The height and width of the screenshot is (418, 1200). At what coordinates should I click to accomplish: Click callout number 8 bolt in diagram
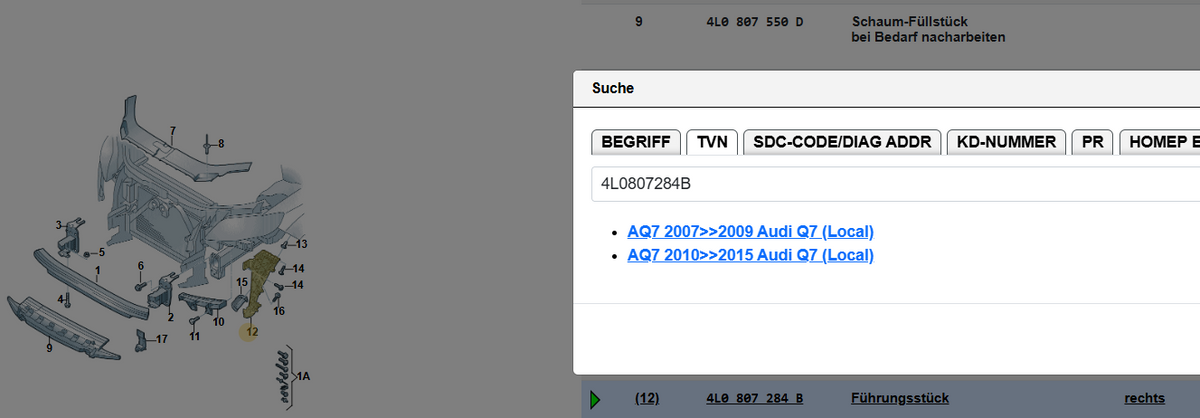(221, 143)
